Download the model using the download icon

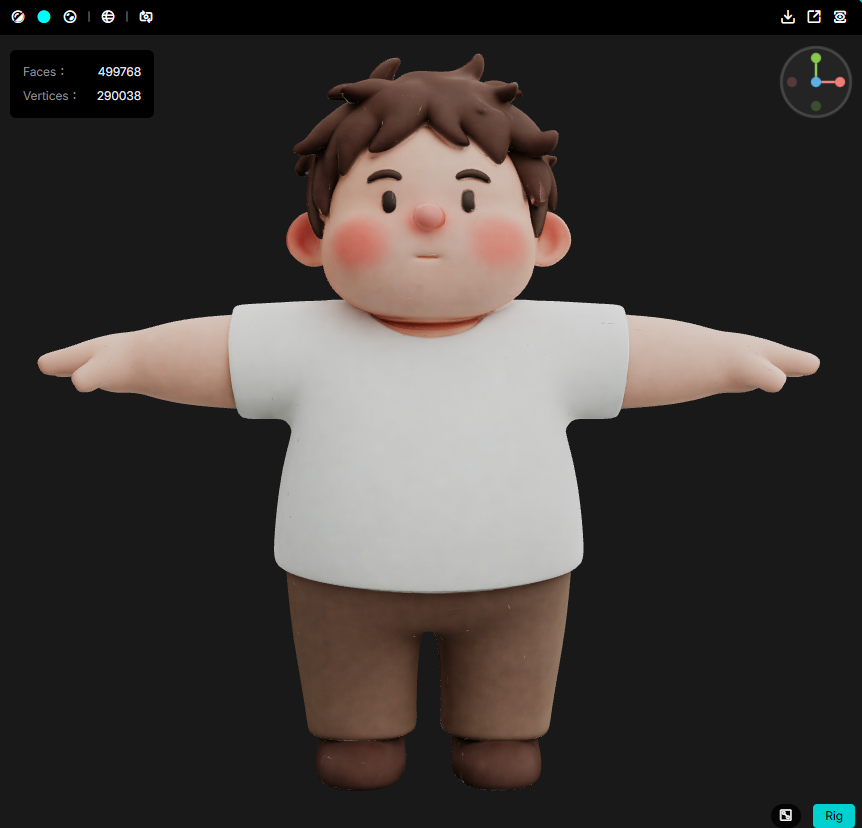click(x=788, y=16)
